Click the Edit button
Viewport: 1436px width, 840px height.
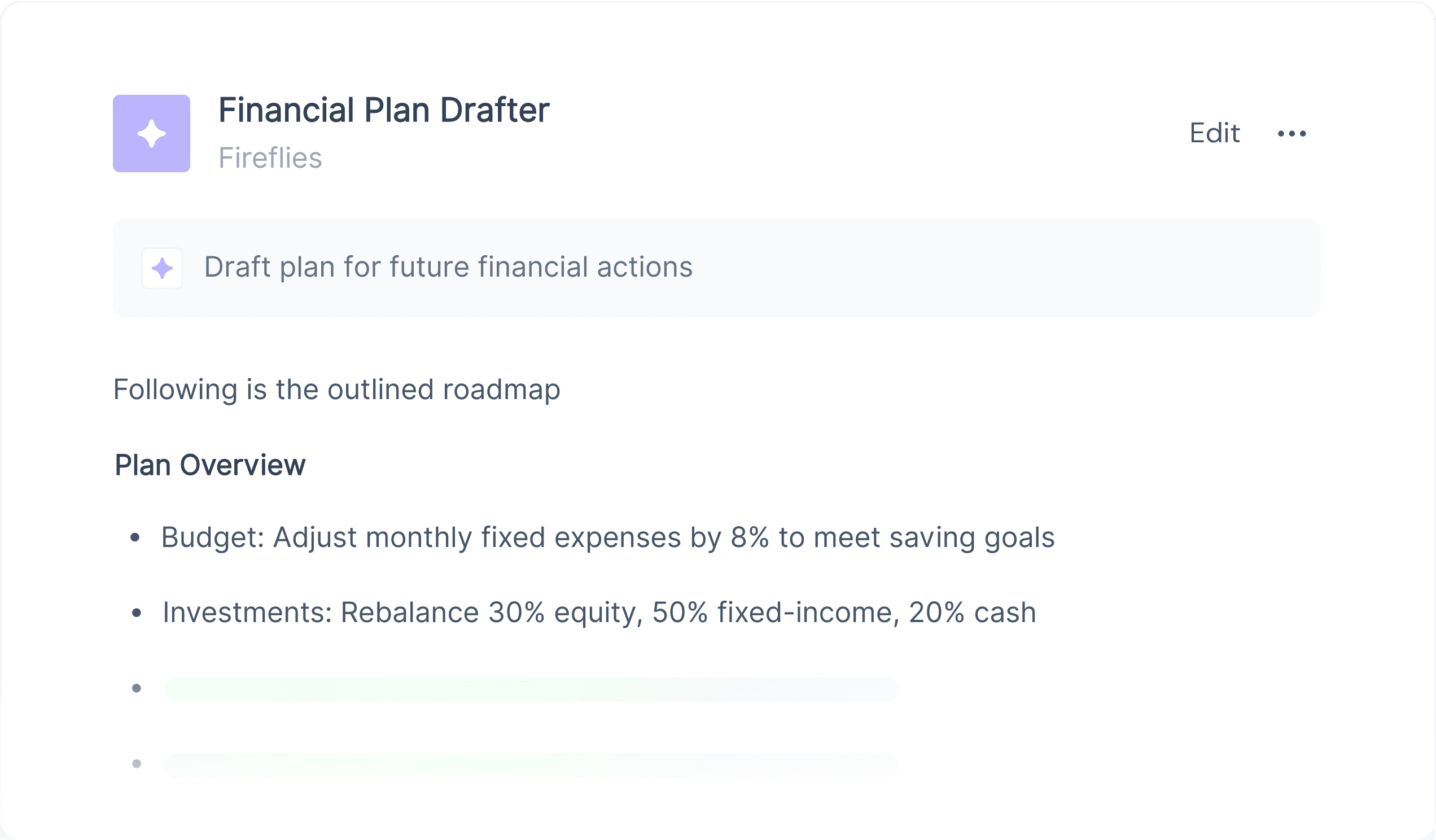tap(1214, 133)
